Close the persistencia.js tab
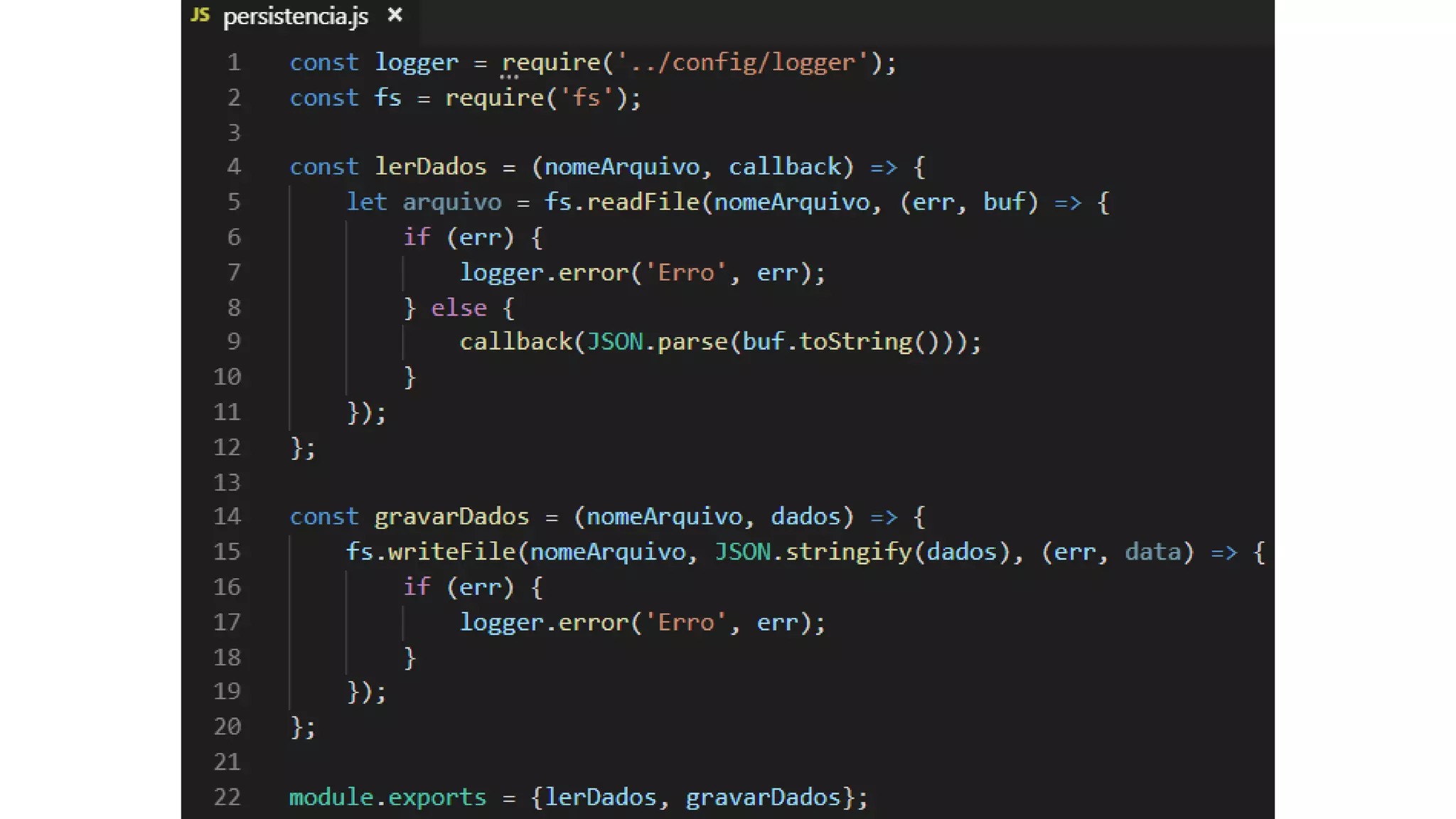The image size is (1456, 819). pos(395,15)
